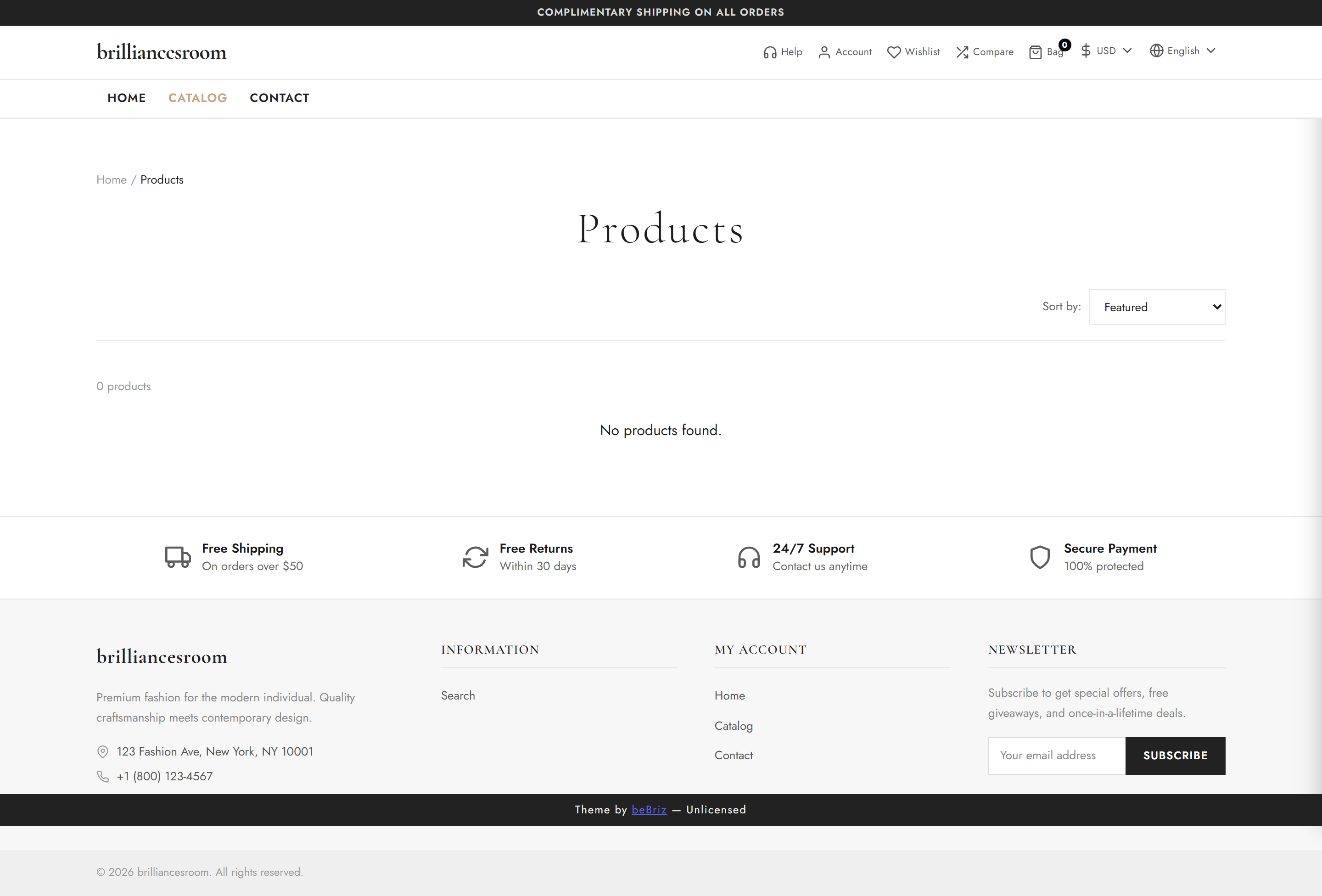Screen dimensions: 1322x896
Task: Go to the HOME menu item
Action: [x=126, y=98]
